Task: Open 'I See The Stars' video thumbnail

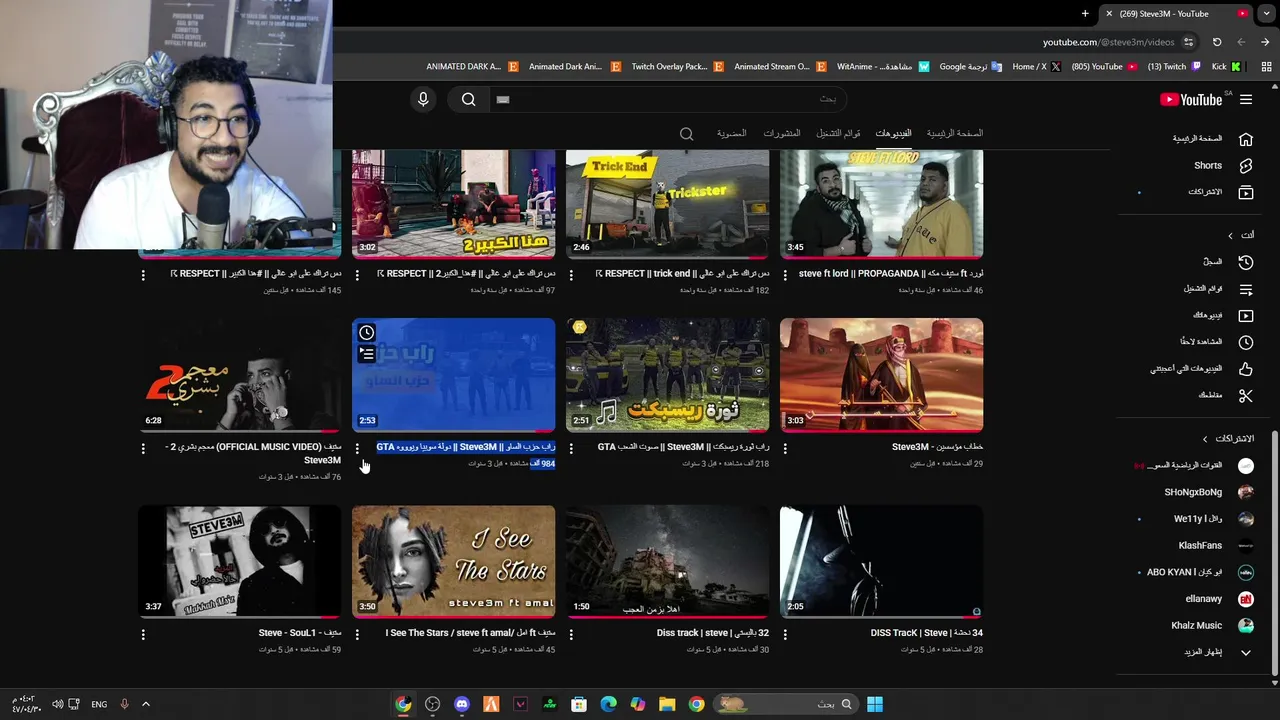Action: coord(453,561)
